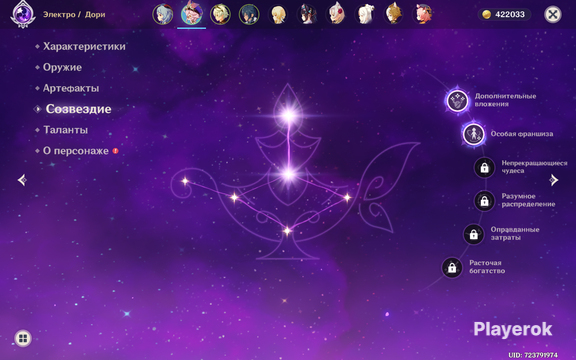Select the last pink-haired character portrait

[423, 14]
